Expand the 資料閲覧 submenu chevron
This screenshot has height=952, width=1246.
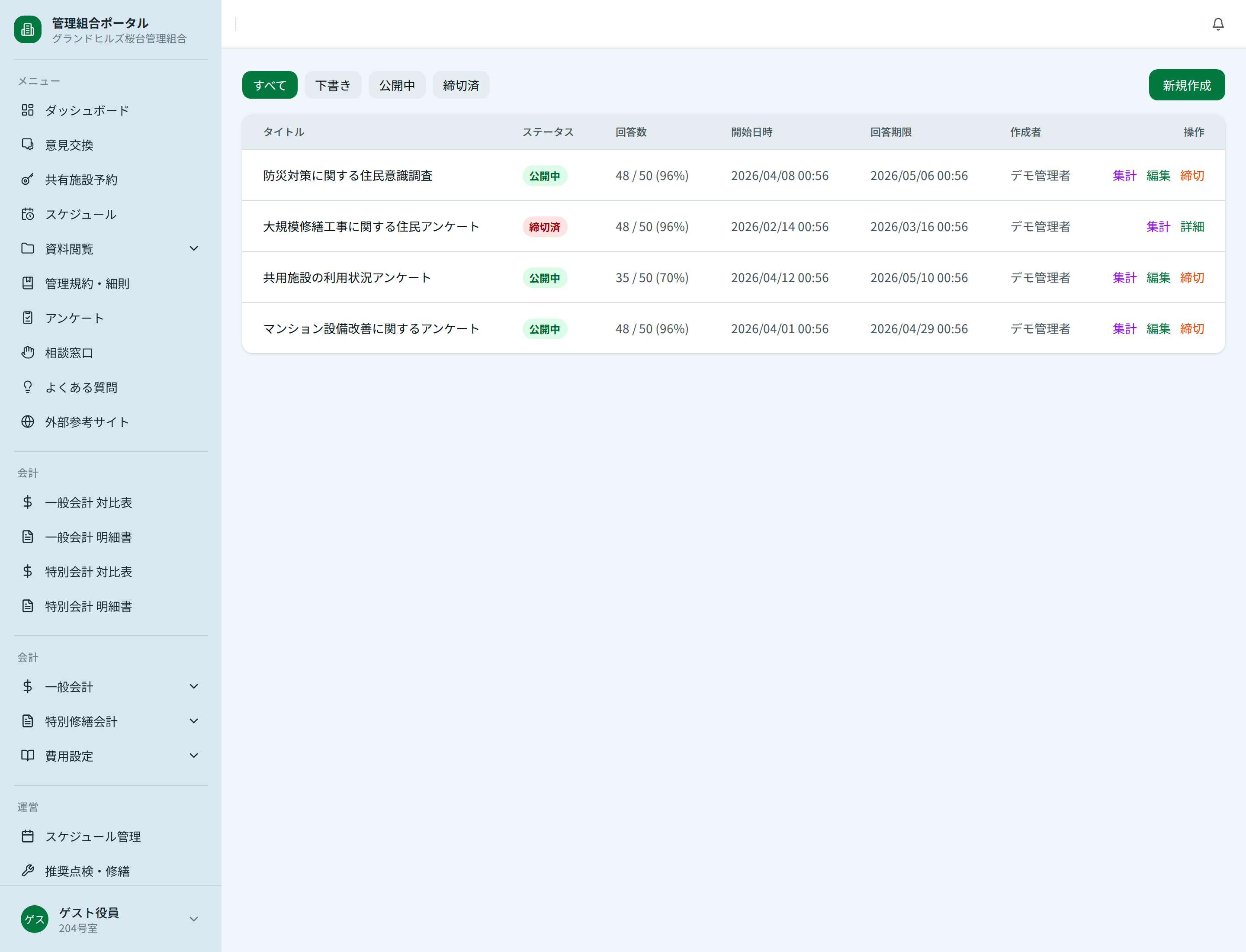(194, 249)
